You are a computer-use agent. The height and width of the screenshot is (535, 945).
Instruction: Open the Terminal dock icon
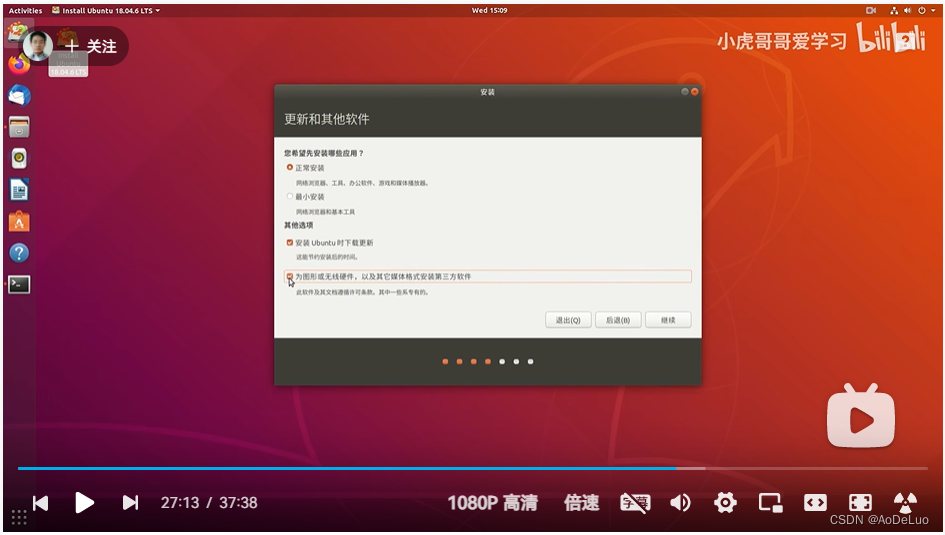click(19, 284)
